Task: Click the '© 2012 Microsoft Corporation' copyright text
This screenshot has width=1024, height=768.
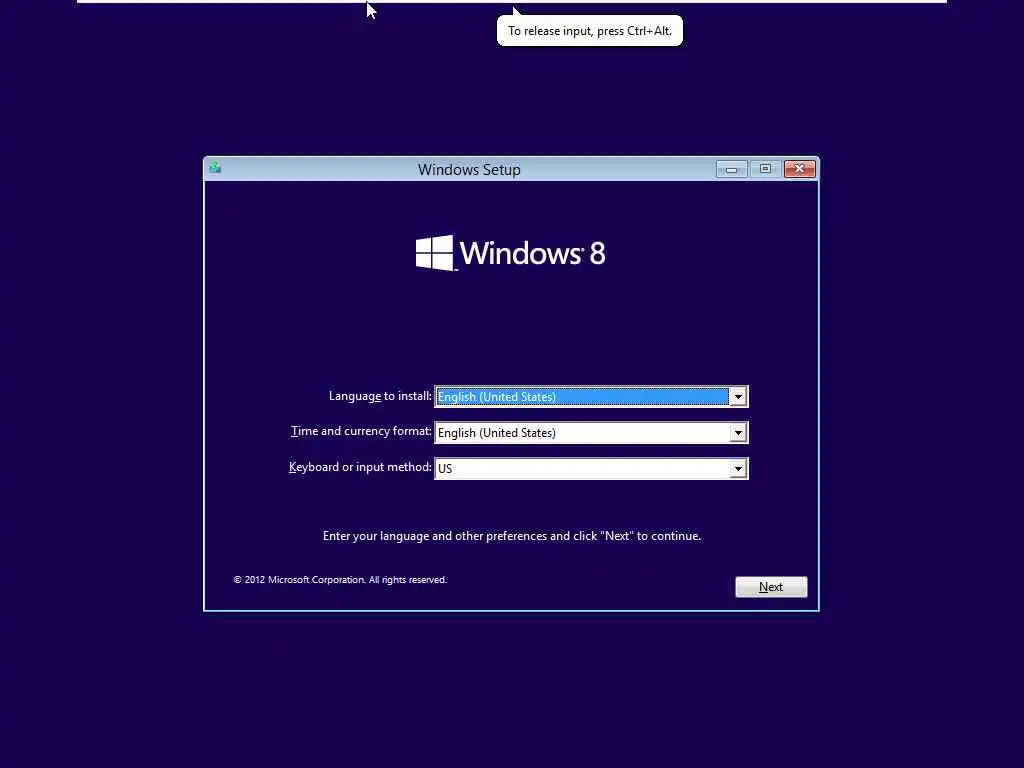Action: point(340,579)
